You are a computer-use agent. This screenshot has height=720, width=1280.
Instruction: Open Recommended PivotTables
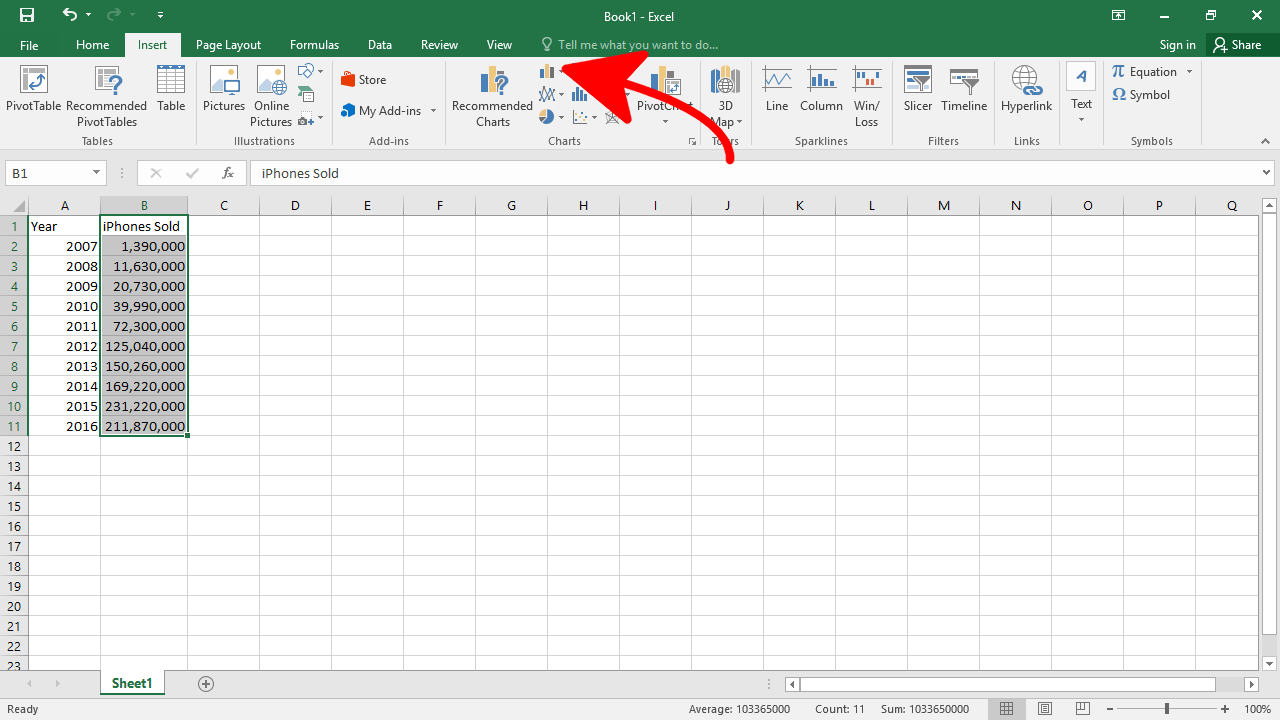(107, 96)
